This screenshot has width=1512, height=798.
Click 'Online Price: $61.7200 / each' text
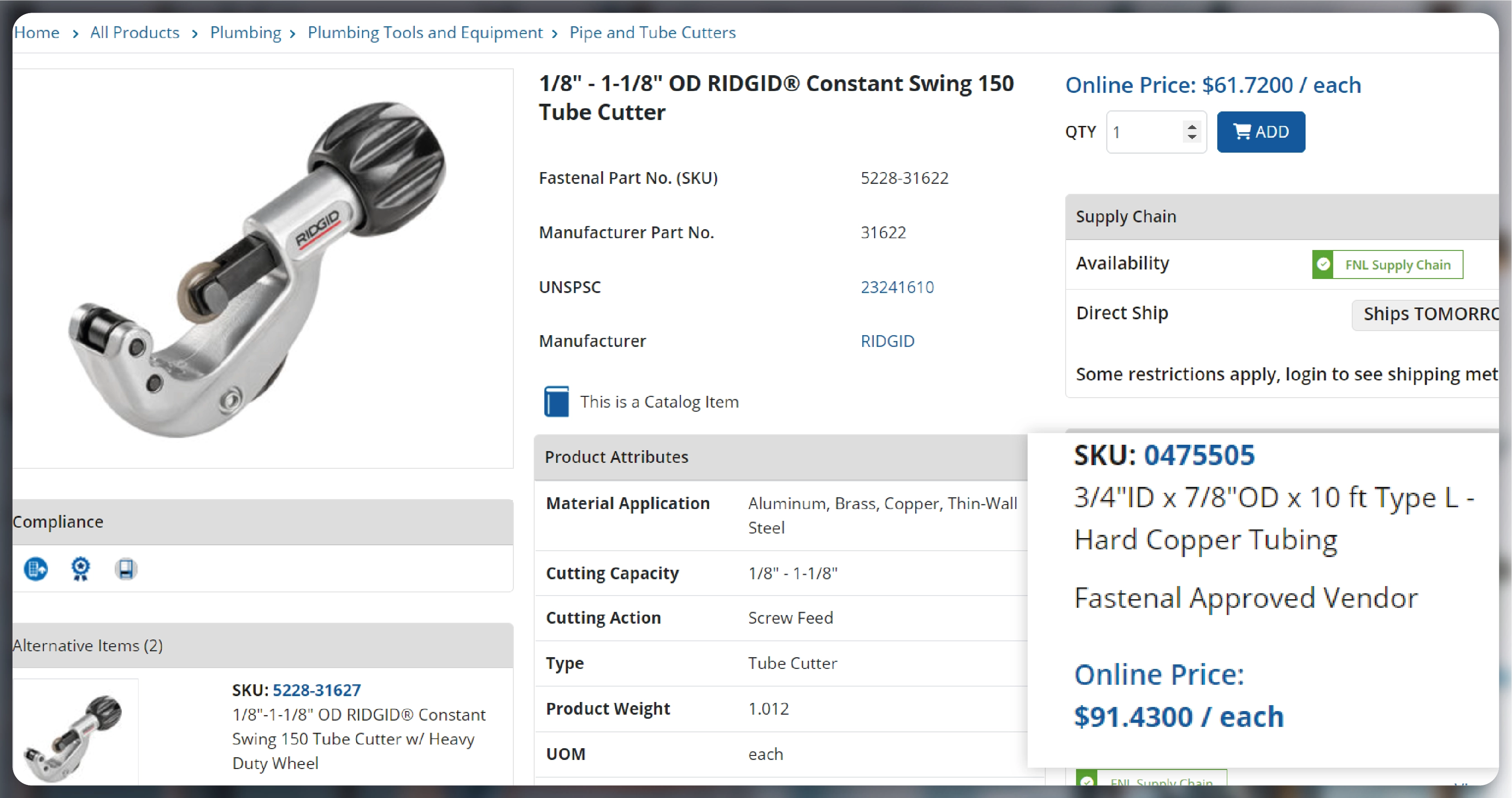tap(1213, 85)
